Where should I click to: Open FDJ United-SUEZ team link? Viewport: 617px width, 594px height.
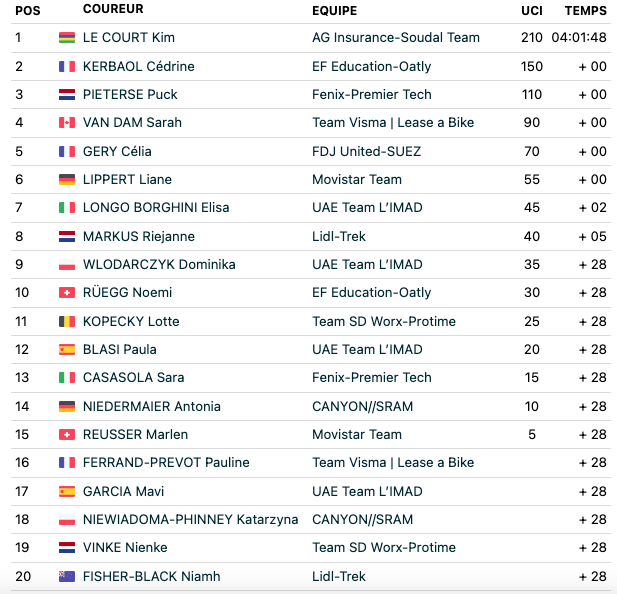366,151
